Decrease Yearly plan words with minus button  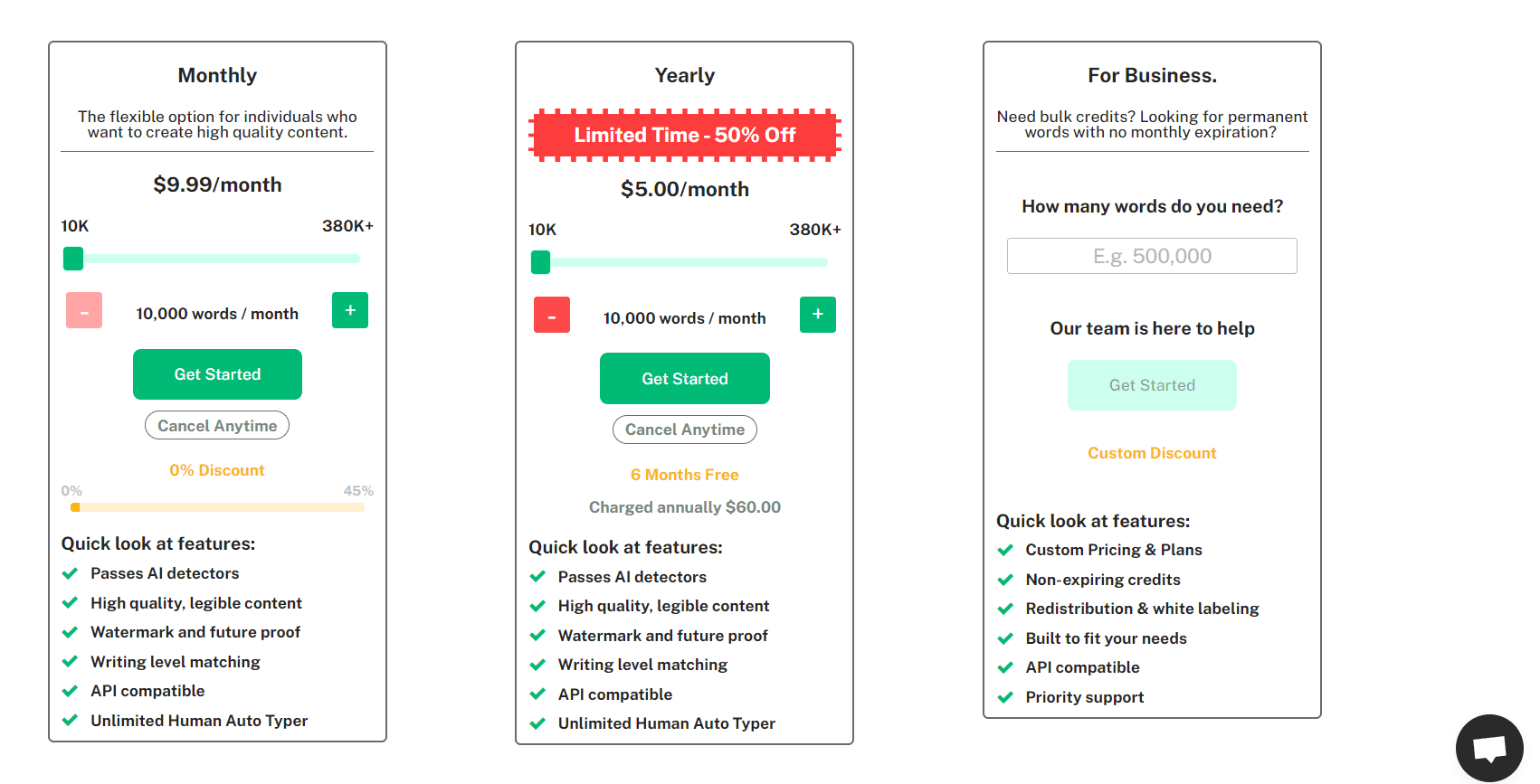[x=552, y=315]
